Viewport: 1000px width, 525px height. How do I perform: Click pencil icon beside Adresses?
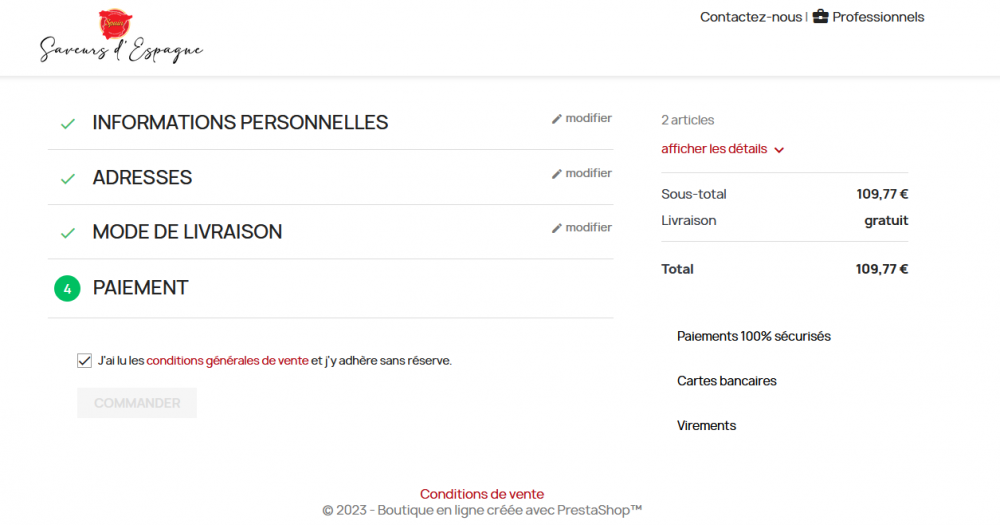[557, 174]
